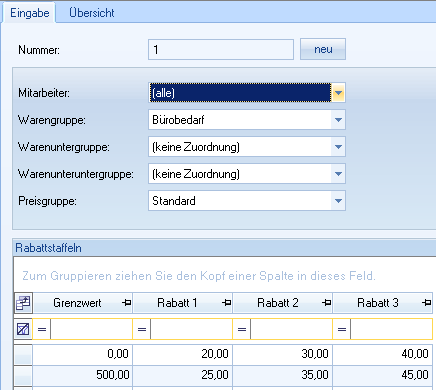Change filter operator for Rabatt 3 column

click(342, 329)
